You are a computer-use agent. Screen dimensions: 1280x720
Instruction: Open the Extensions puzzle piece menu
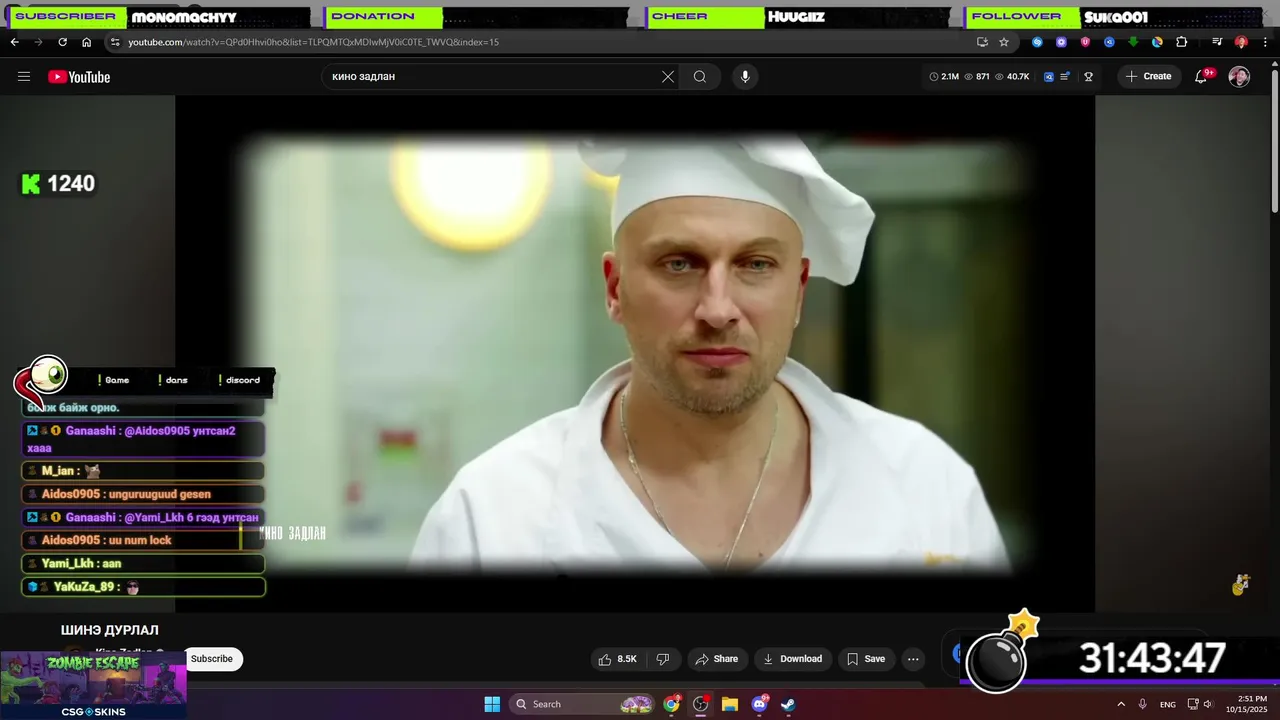[1181, 42]
